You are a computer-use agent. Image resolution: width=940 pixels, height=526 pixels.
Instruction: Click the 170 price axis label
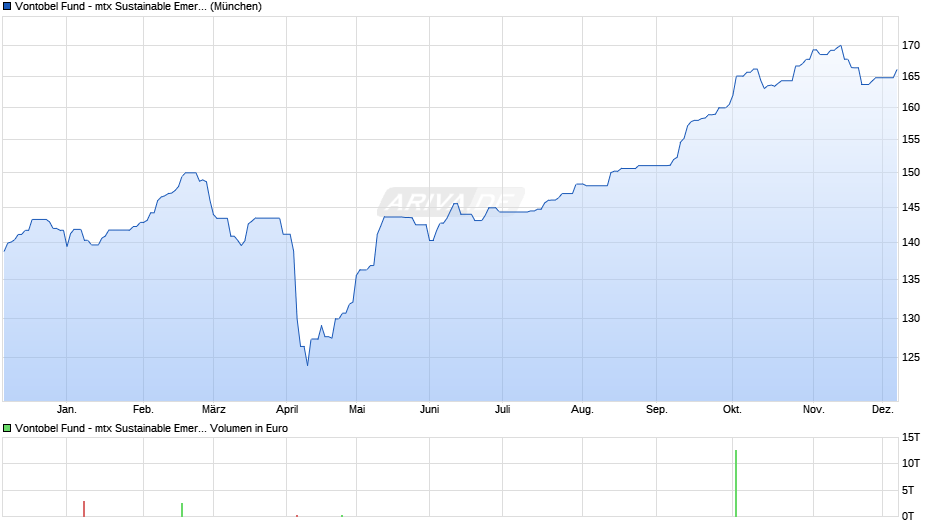[x=911, y=45]
